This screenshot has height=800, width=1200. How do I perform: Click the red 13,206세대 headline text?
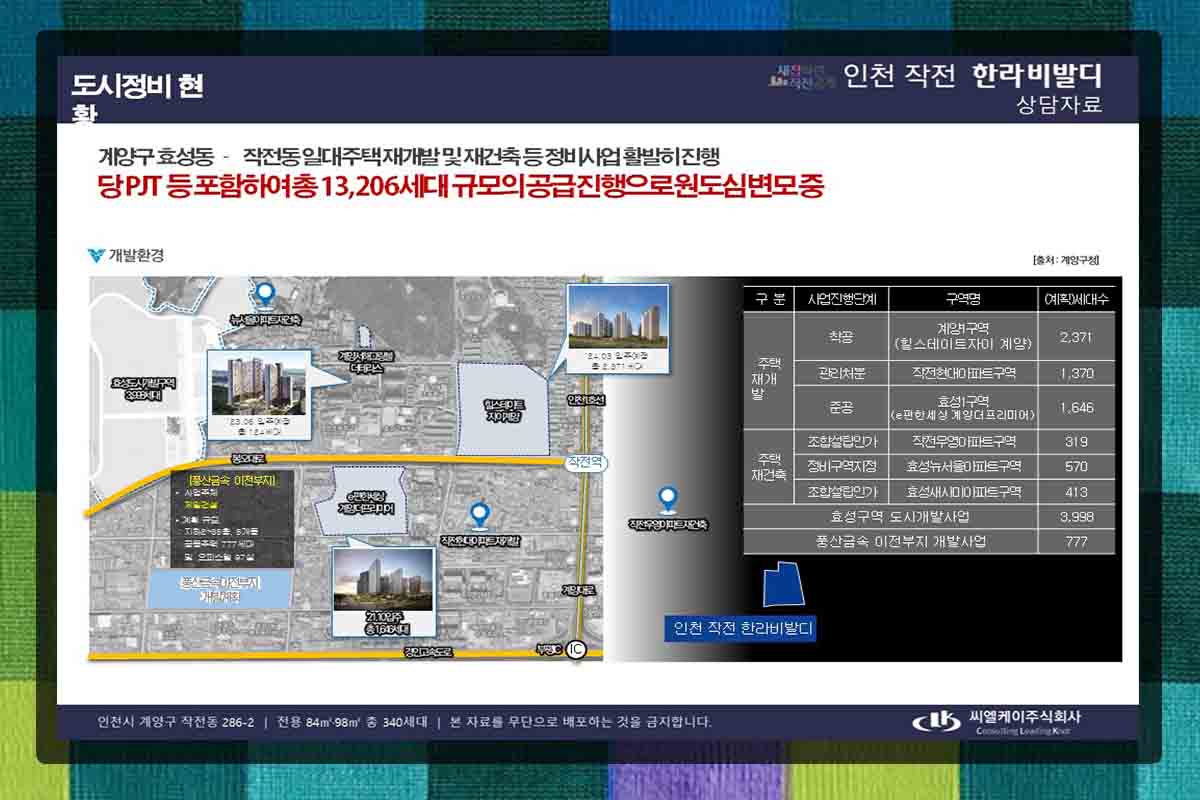(460, 186)
